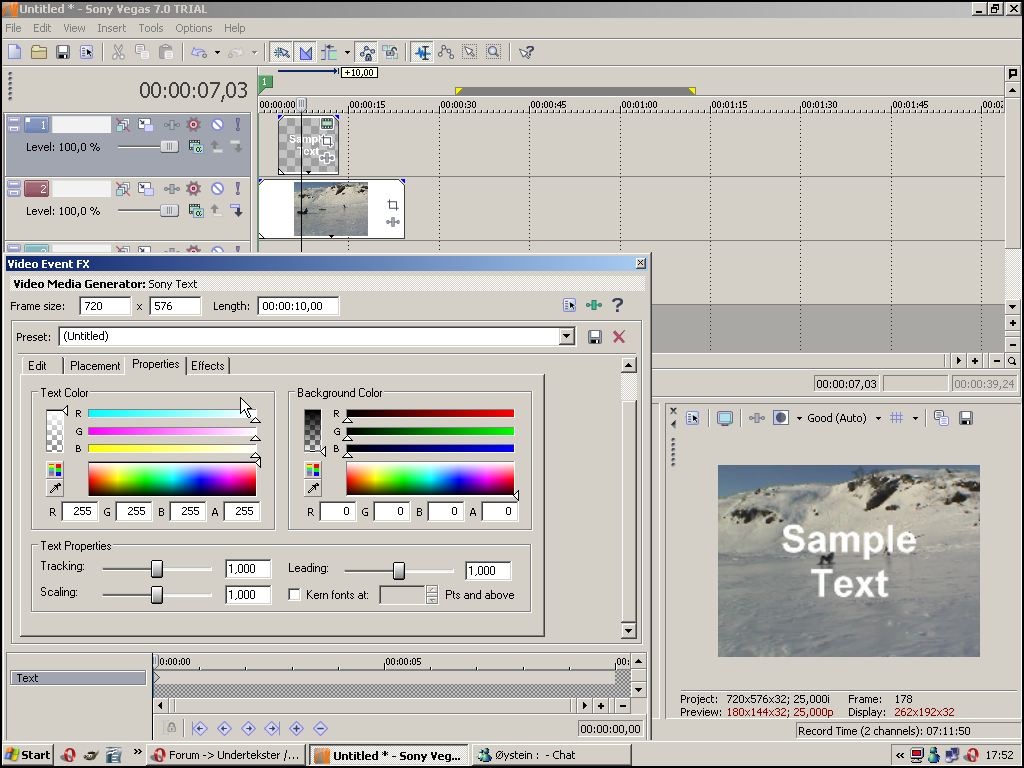Switch to the Effects tab

208,366
